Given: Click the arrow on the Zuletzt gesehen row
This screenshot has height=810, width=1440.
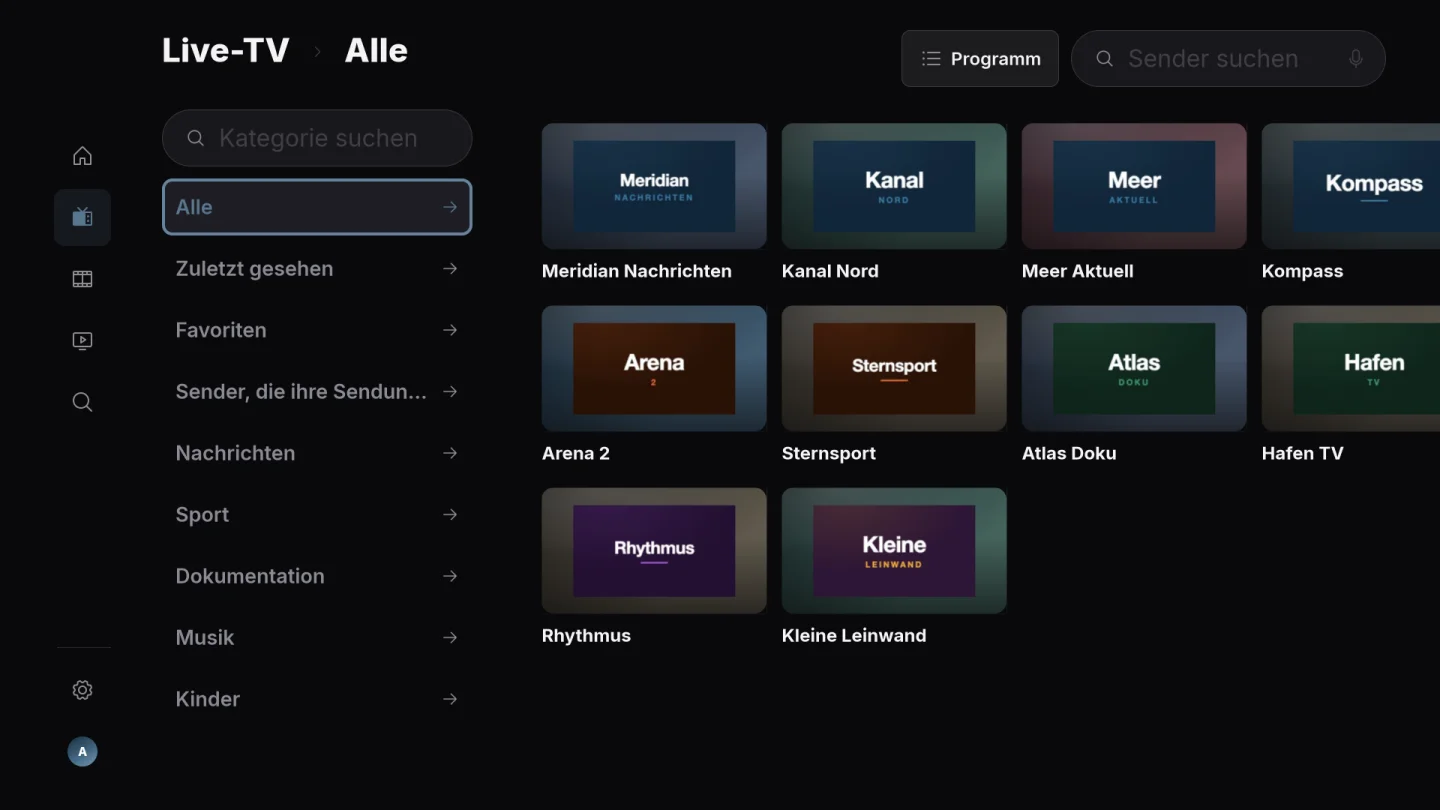Looking at the screenshot, I should click(450, 269).
